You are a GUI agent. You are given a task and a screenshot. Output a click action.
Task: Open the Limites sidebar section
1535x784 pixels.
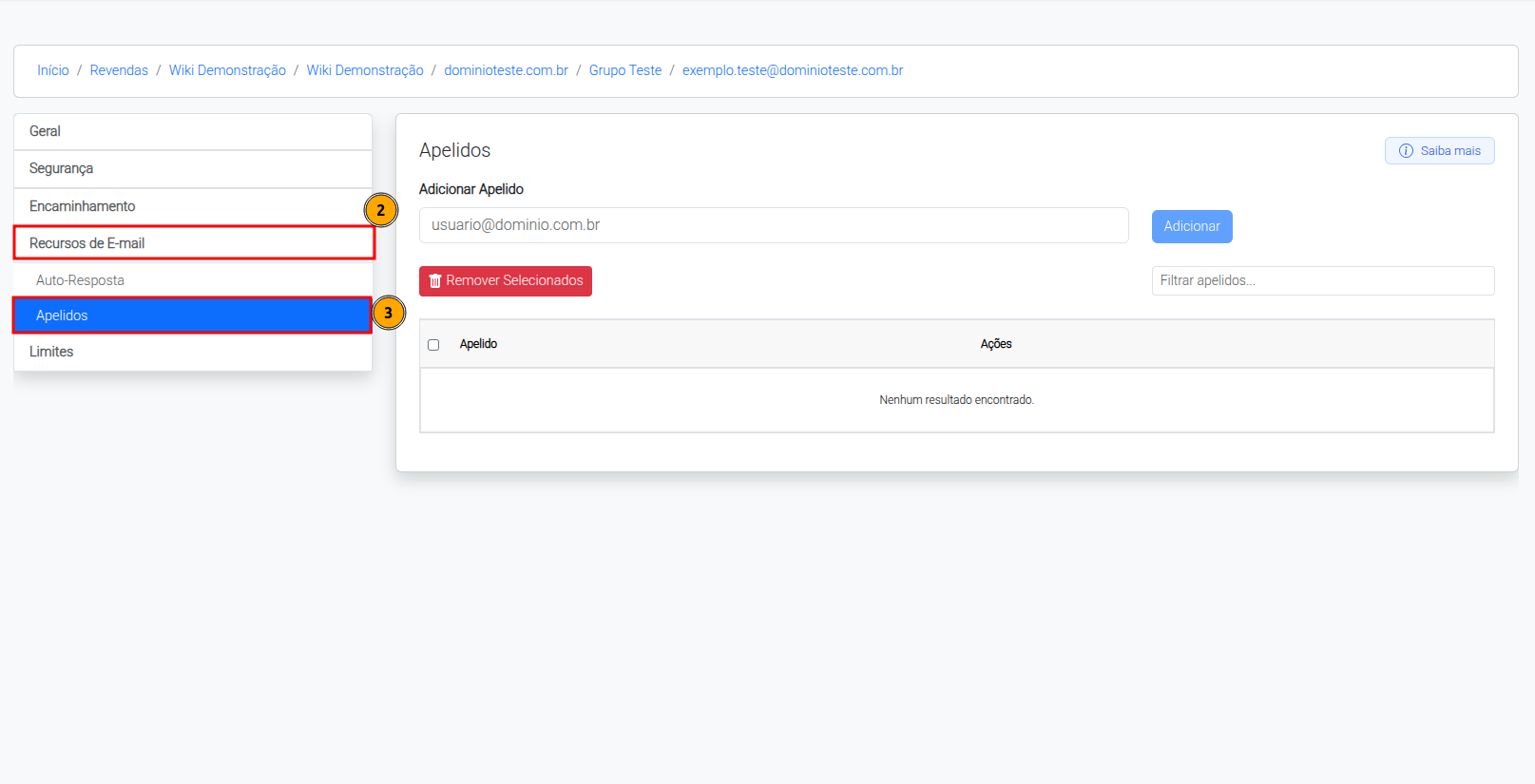pyautogui.click(x=193, y=352)
